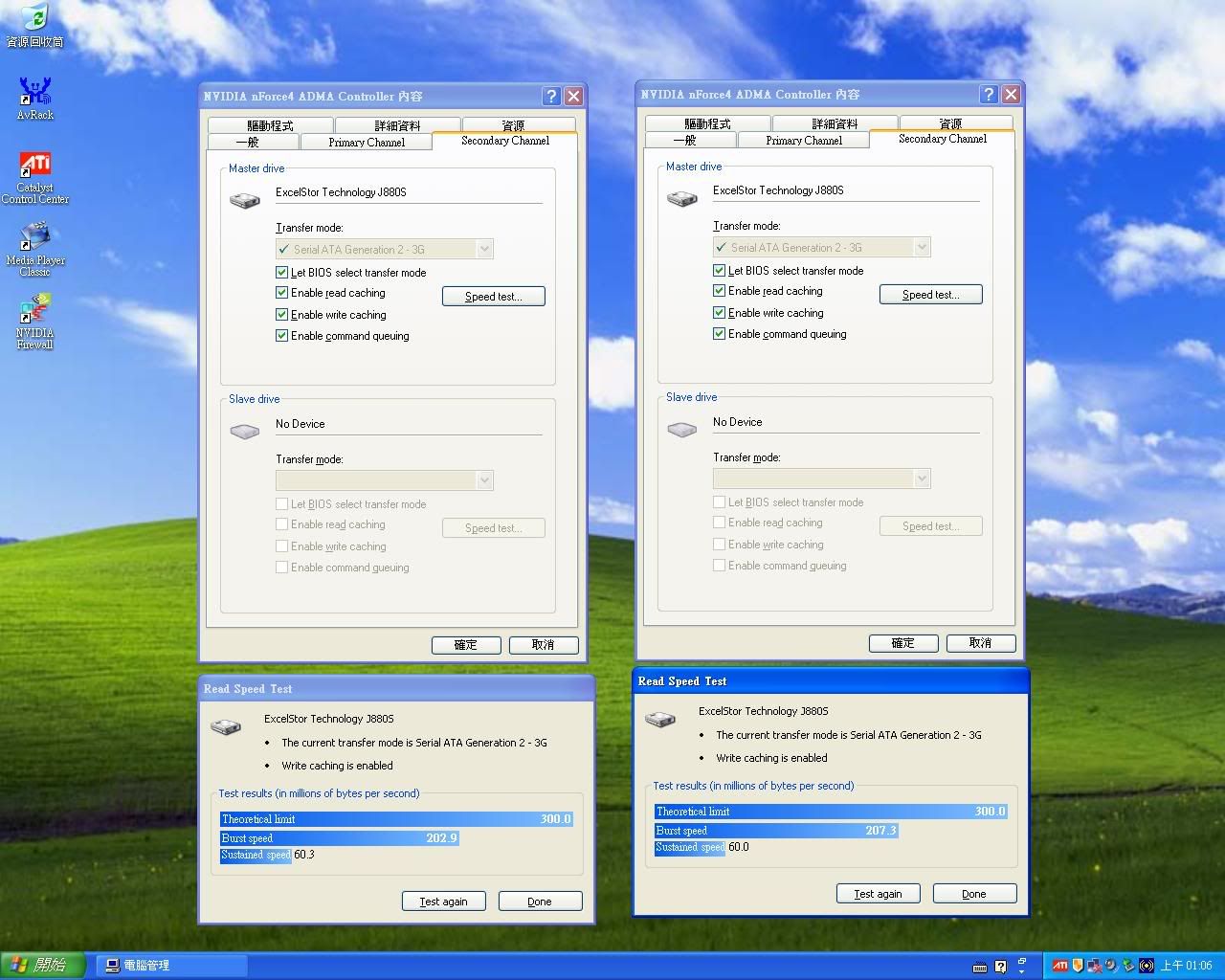The image size is (1225, 980).
Task: Open the Slave Transfer mode dropdown in the left window
Action: 385,480
